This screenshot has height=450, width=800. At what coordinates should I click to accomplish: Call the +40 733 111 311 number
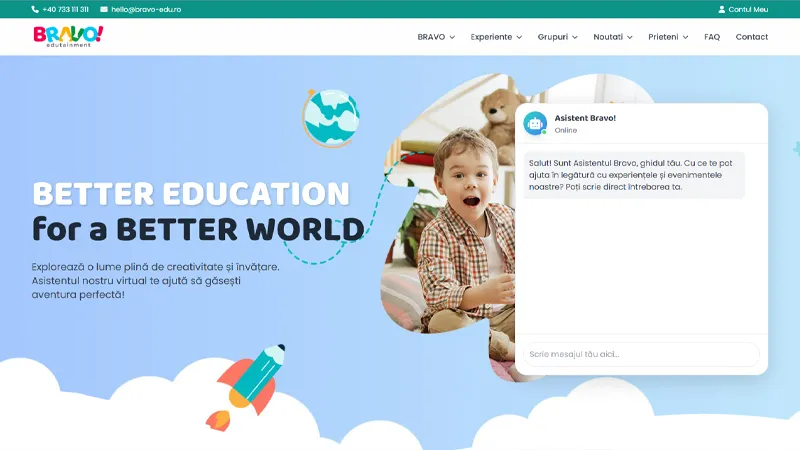[65, 9]
